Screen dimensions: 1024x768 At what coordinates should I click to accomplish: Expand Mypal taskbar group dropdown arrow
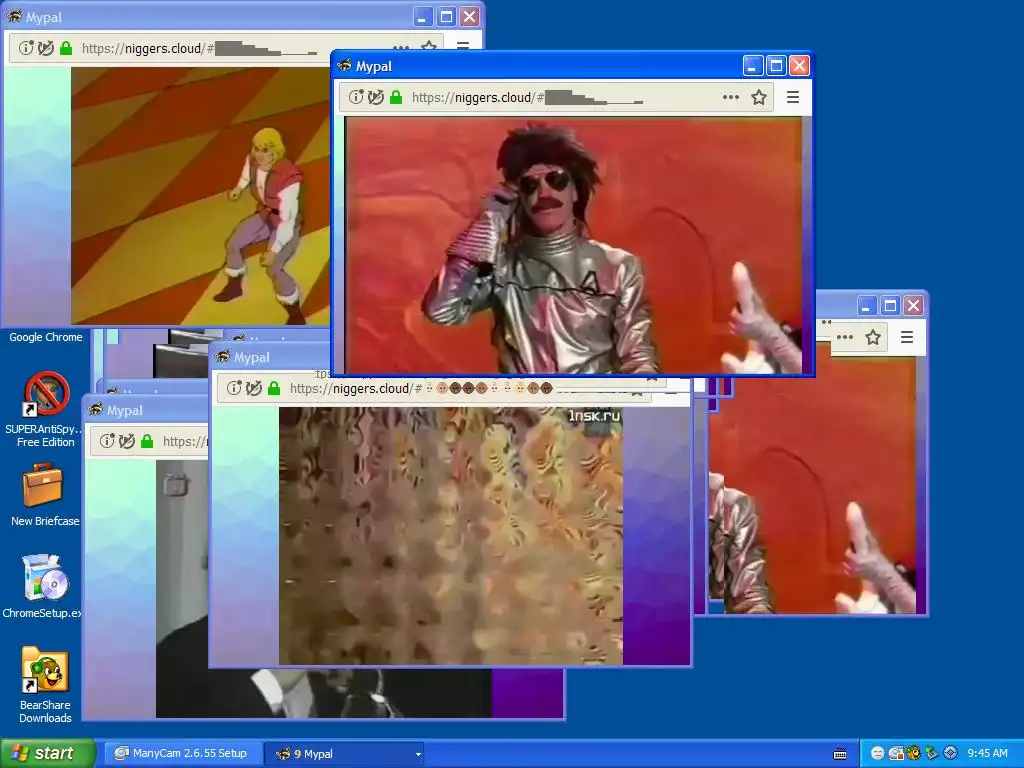point(418,754)
